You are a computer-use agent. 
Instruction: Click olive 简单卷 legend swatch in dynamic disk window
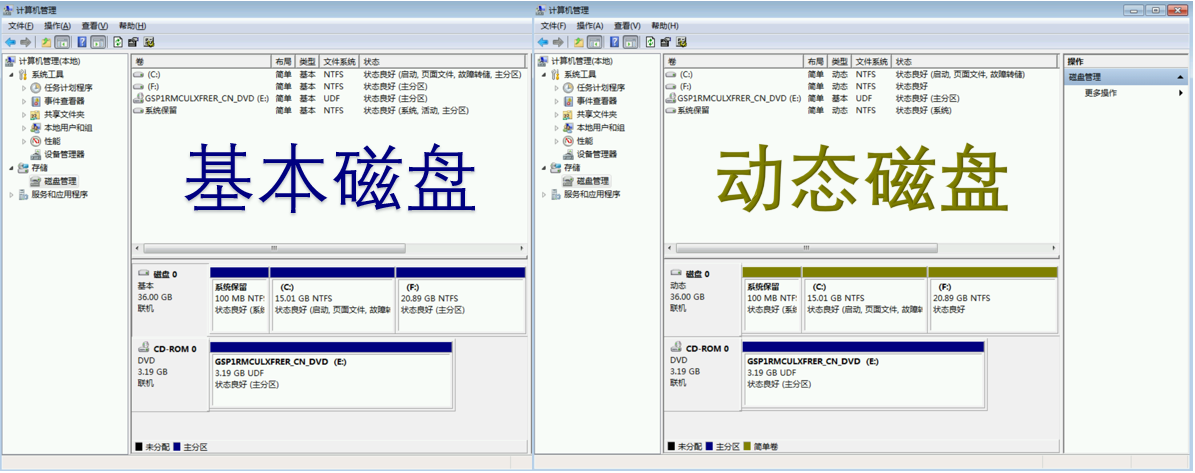[747, 446]
